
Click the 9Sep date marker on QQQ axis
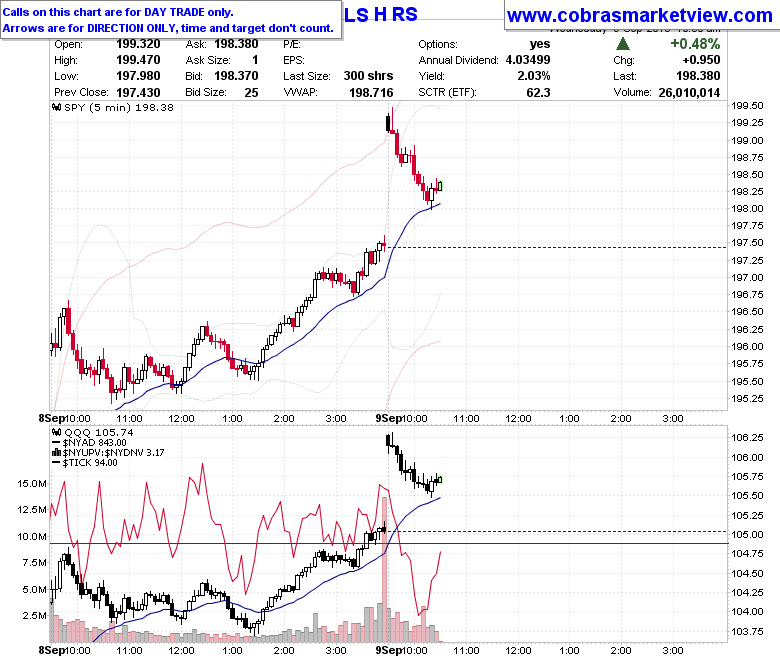(x=389, y=650)
